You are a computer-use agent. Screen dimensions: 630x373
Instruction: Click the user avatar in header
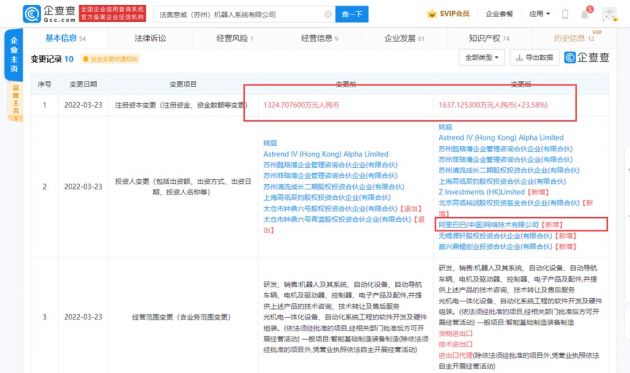(609, 14)
